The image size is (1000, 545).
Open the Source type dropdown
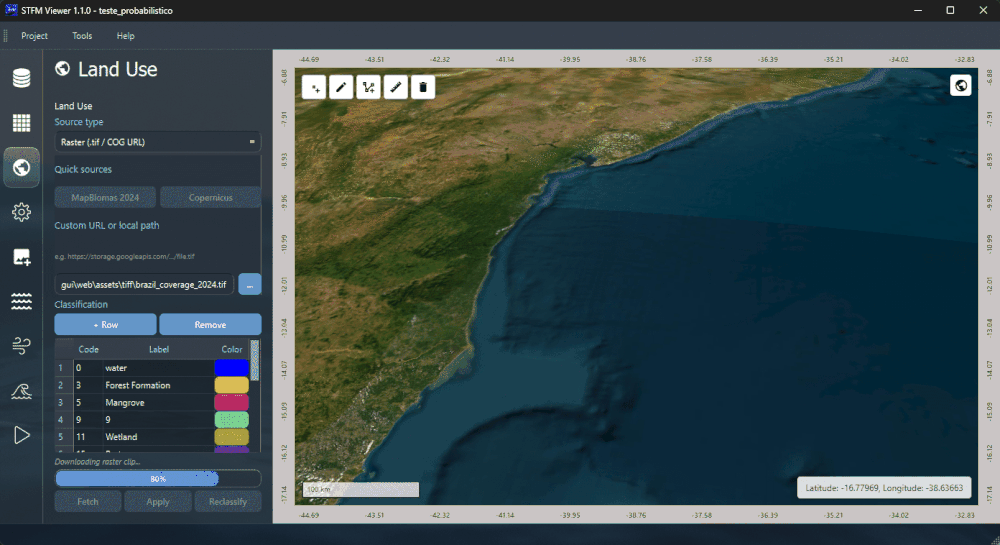pyautogui.click(x=158, y=142)
